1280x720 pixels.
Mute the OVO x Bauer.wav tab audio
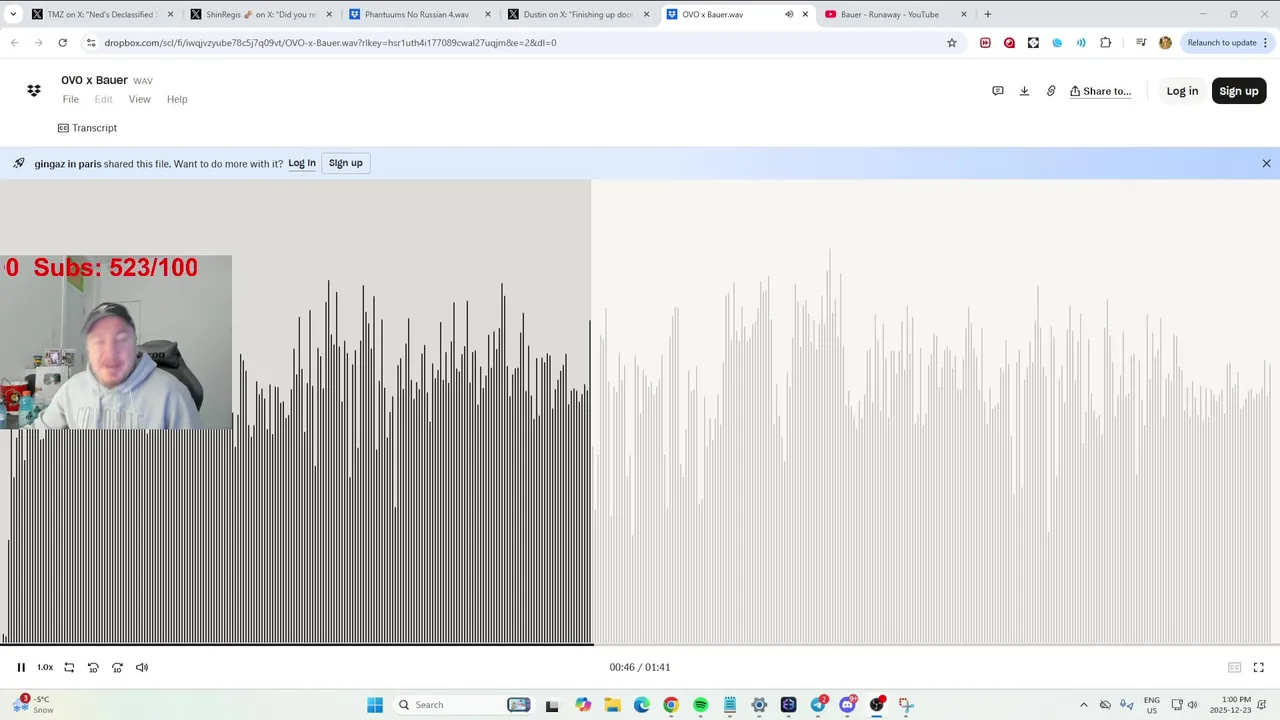(x=789, y=14)
